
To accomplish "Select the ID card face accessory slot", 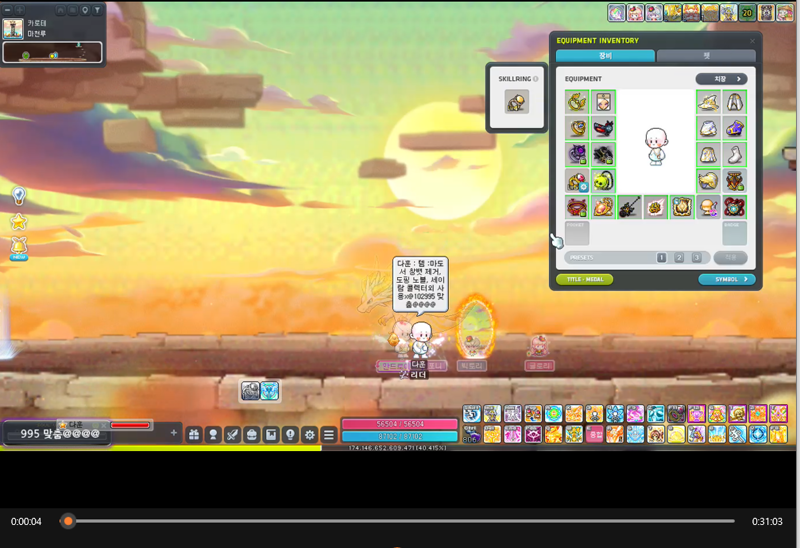I will pos(604,102).
